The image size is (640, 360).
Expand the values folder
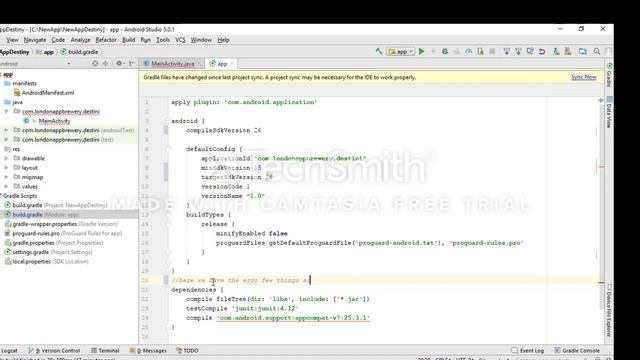pos(7,187)
